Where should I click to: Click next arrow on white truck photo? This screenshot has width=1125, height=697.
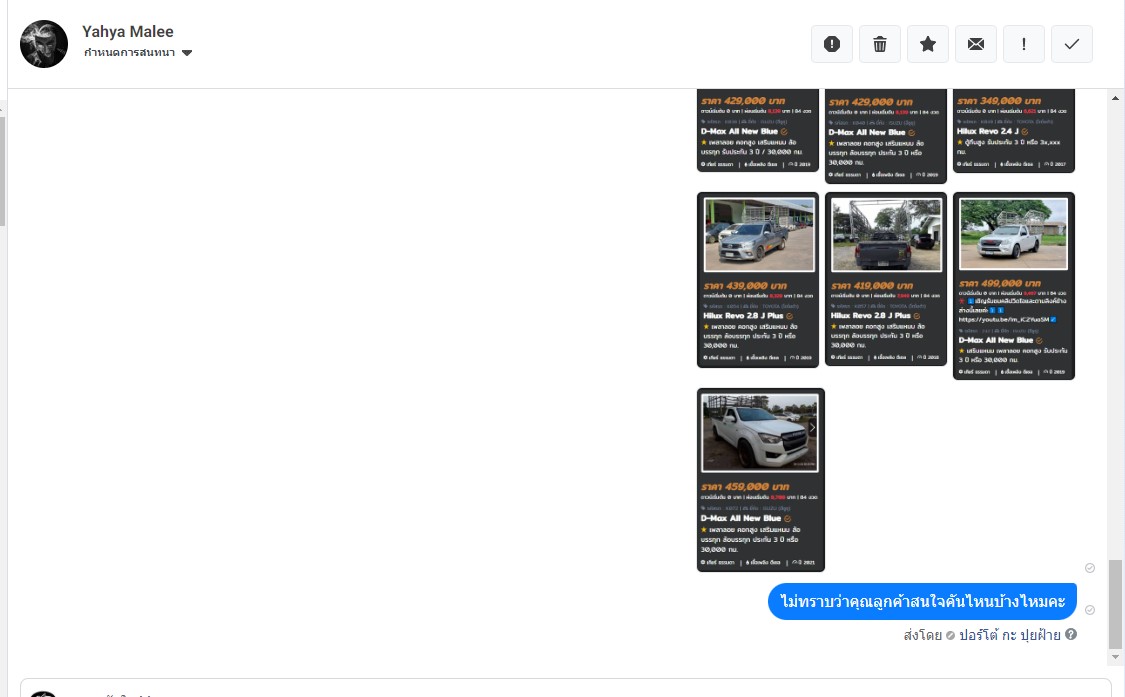coord(812,428)
